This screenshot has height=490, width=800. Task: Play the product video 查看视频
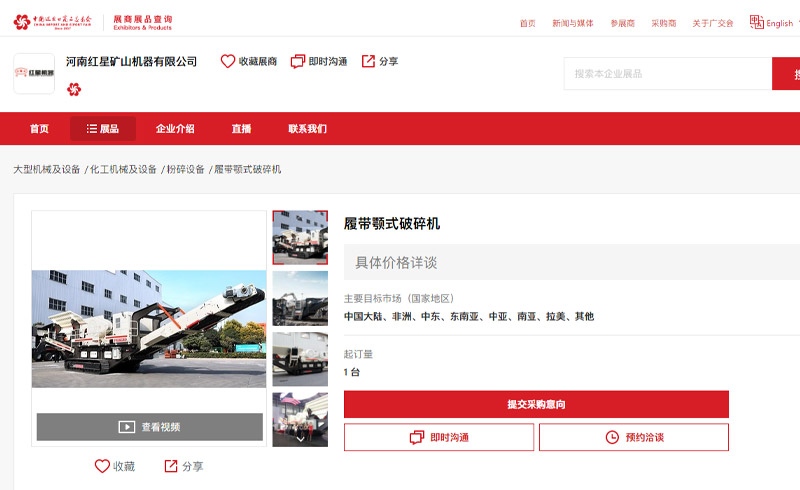tap(150, 427)
